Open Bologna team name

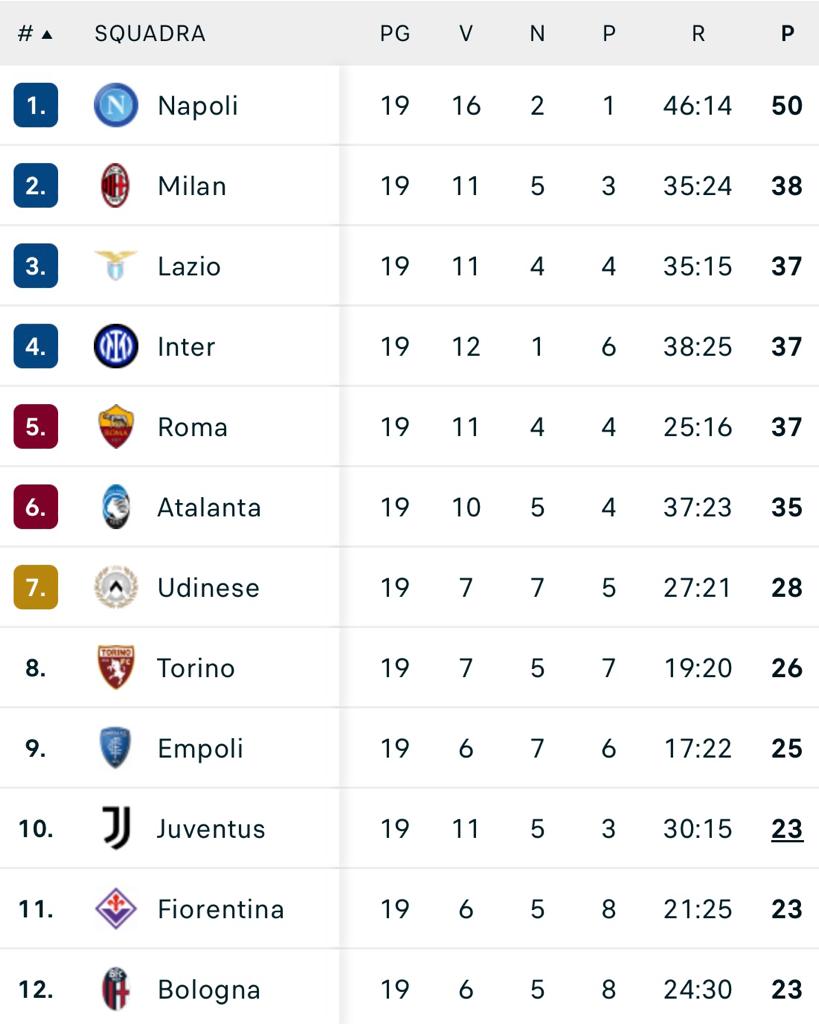click(209, 989)
